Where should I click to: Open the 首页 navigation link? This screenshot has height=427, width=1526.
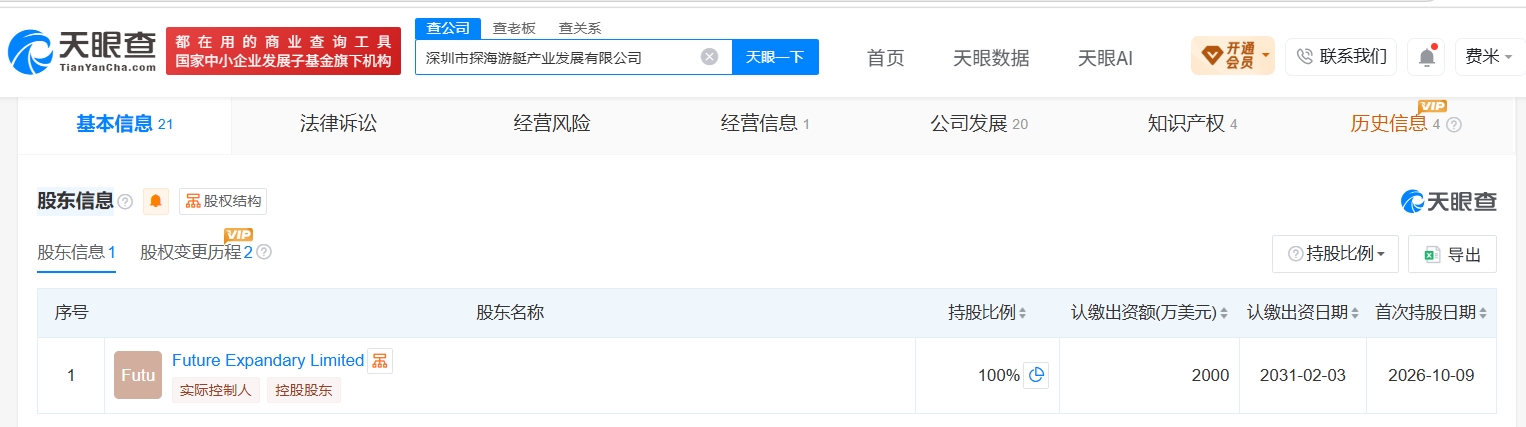coord(885,58)
